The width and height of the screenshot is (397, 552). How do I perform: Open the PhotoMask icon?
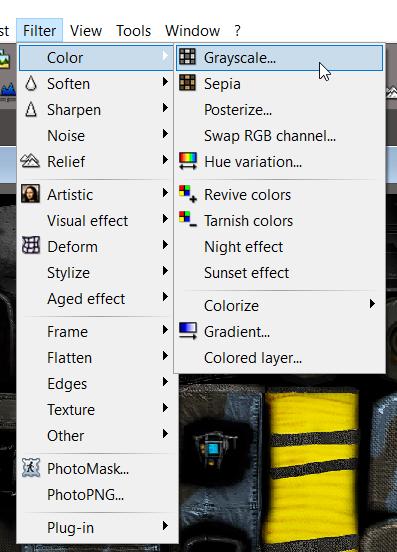click(x=31, y=468)
